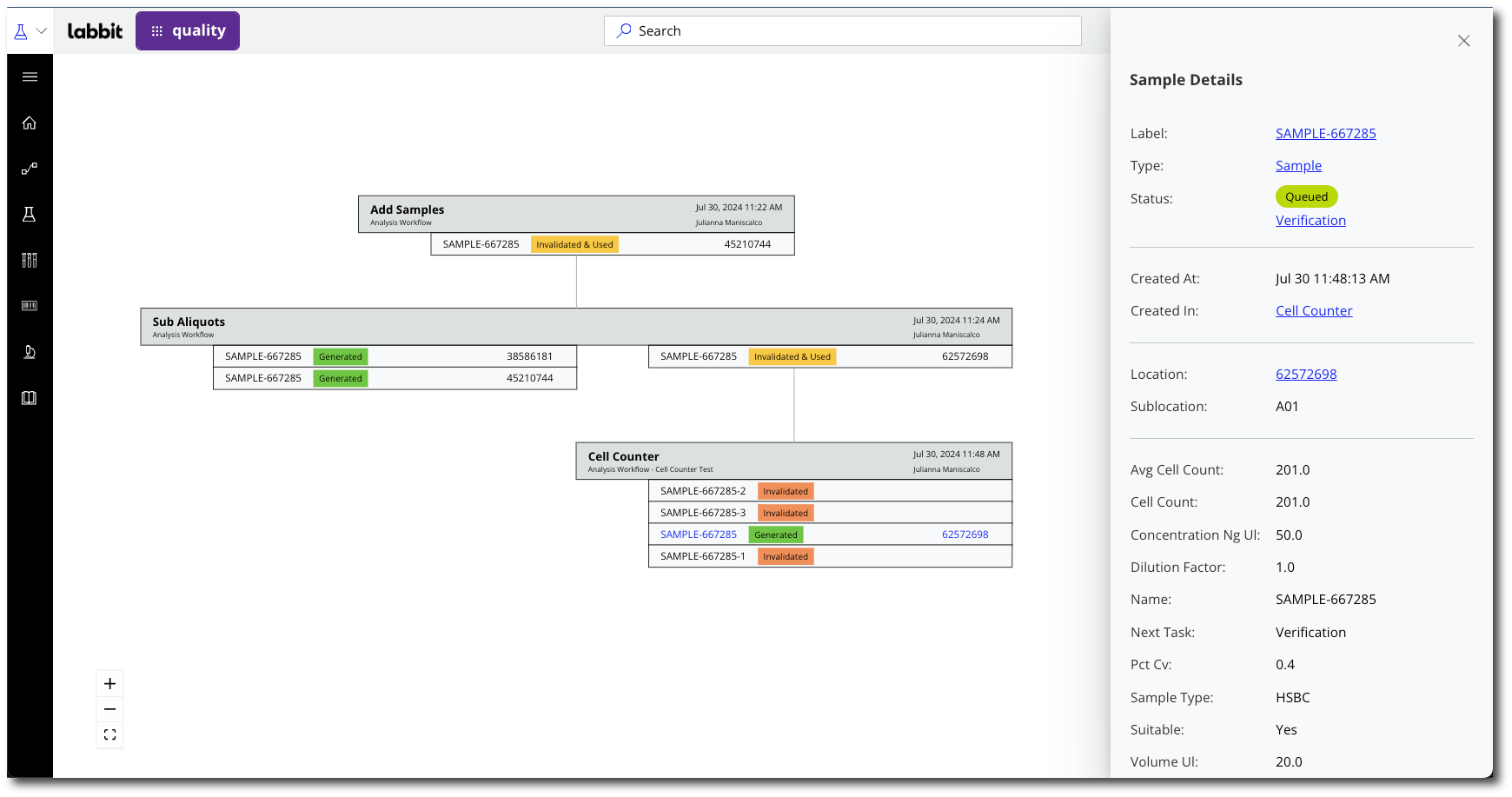The height and width of the screenshot is (797, 1512).
Task: Open the flask sidebar icon
Action: coord(30,215)
